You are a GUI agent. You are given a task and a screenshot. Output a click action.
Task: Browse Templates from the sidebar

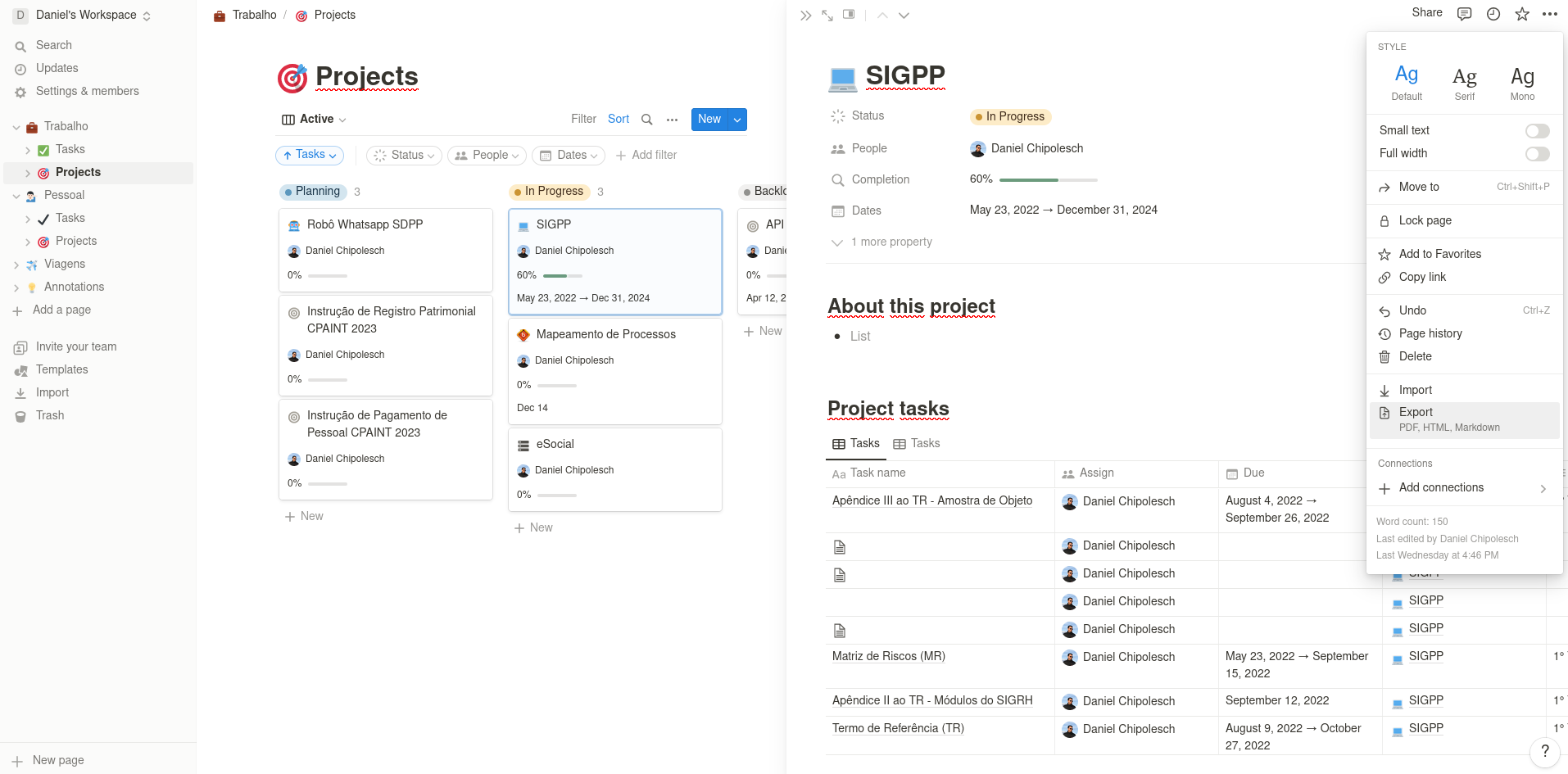[x=62, y=369]
